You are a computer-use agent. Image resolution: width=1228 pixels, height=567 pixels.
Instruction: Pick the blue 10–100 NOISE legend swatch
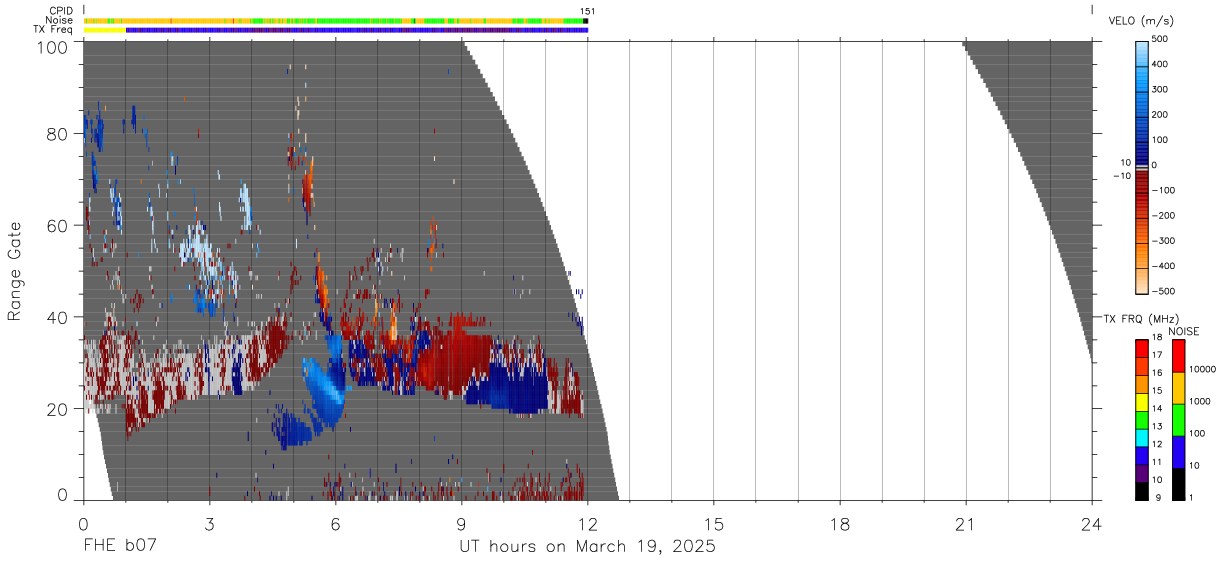[1178, 452]
